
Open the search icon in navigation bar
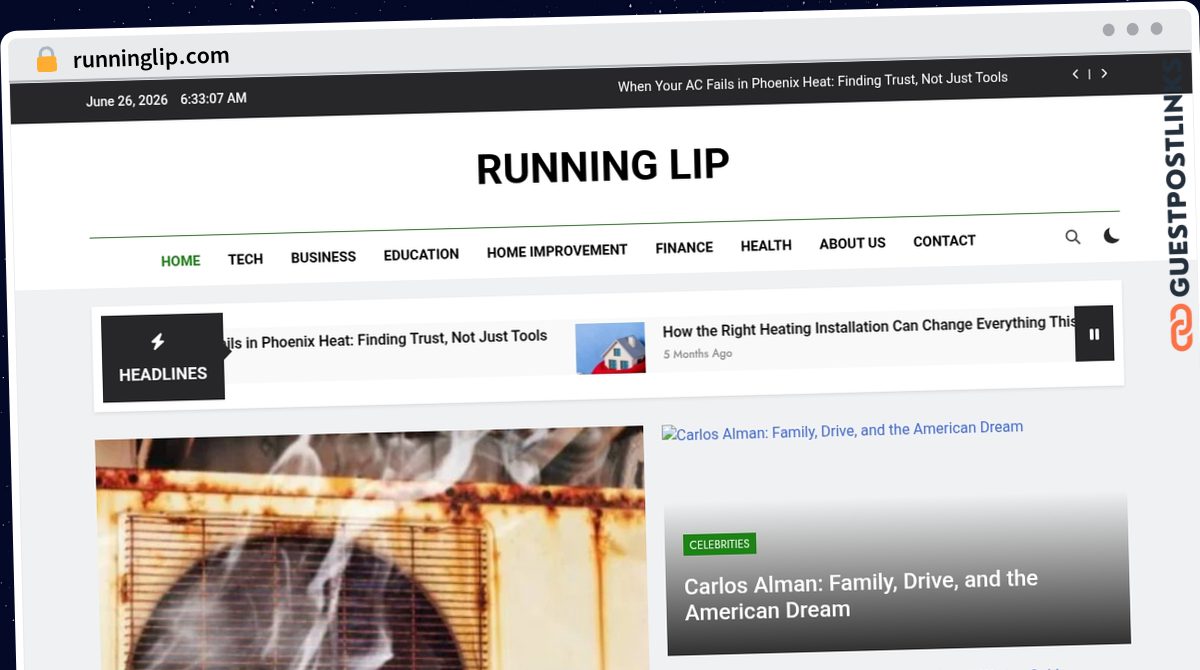pos(1073,237)
